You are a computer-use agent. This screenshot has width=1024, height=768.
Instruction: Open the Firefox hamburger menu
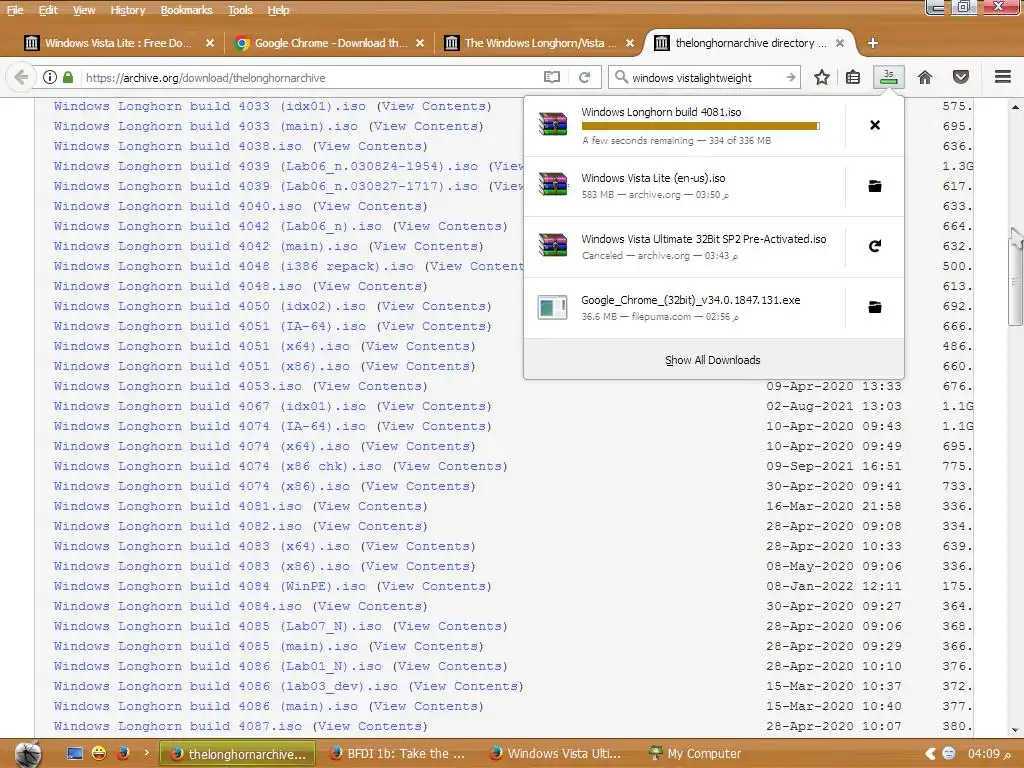tap(1002, 77)
